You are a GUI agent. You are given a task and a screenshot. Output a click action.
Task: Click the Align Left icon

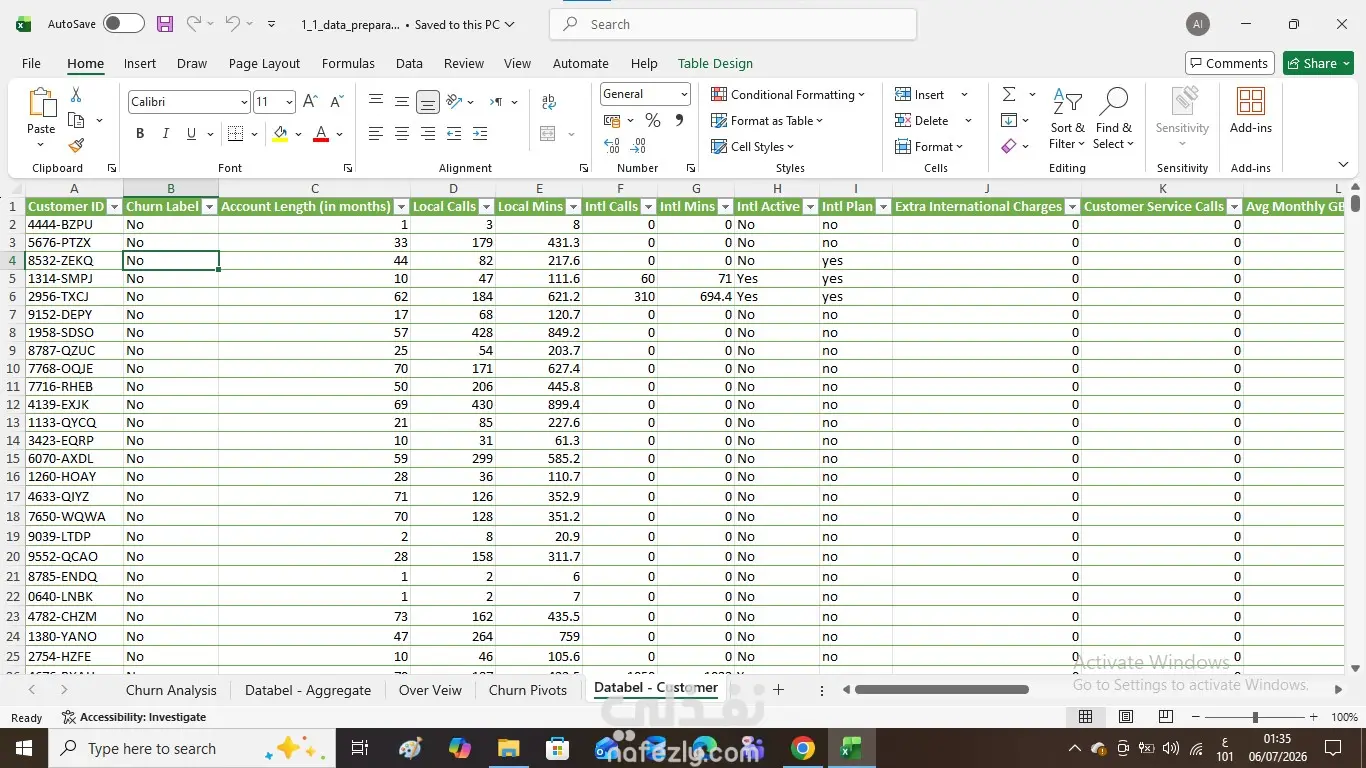click(376, 133)
